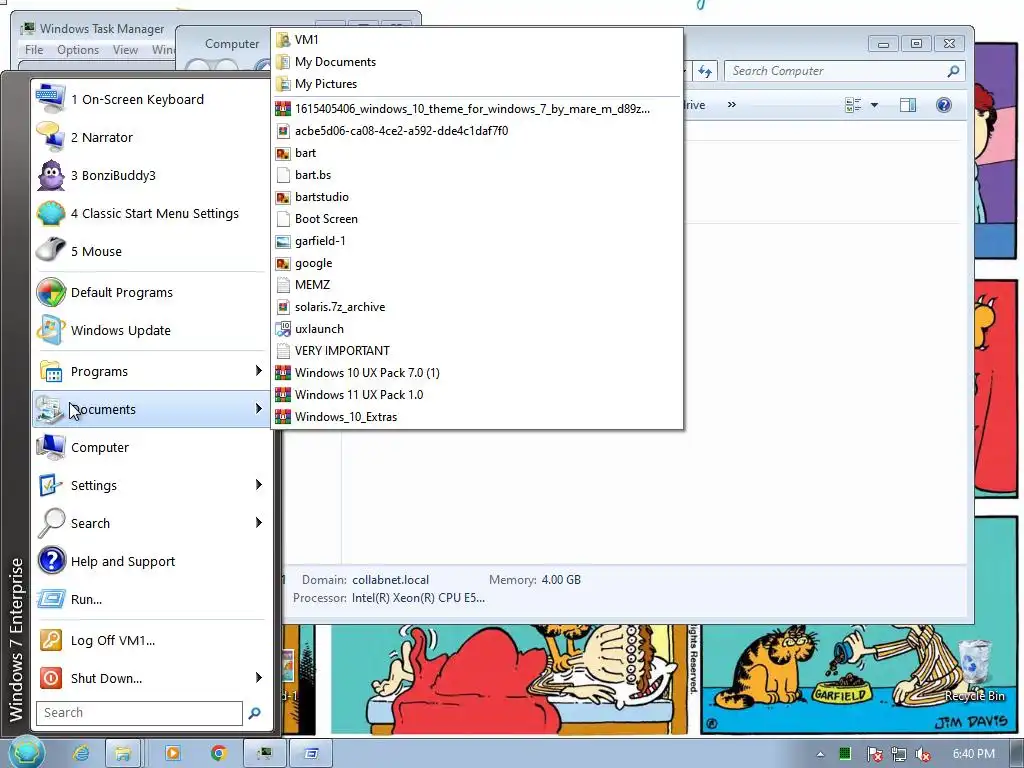Click the start menu Search box
This screenshot has width=1024, height=768.
139,712
